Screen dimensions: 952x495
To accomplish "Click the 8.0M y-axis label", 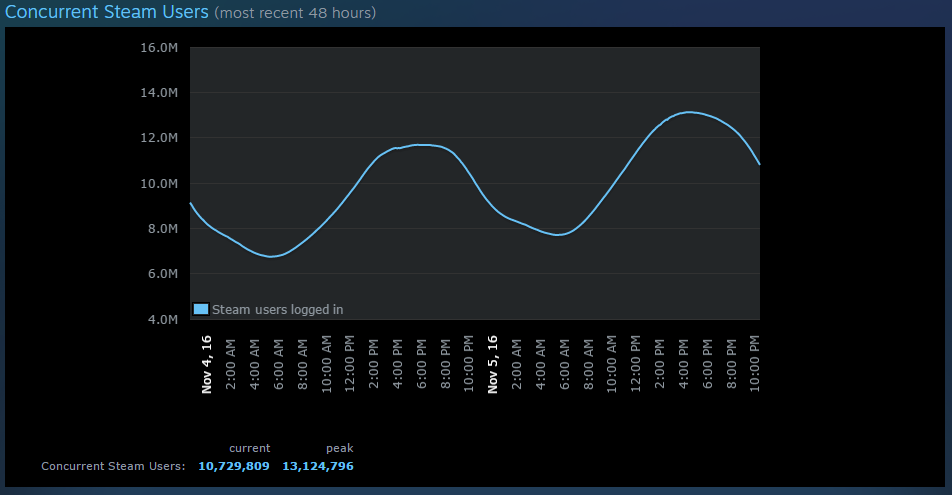I will coord(163,228).
